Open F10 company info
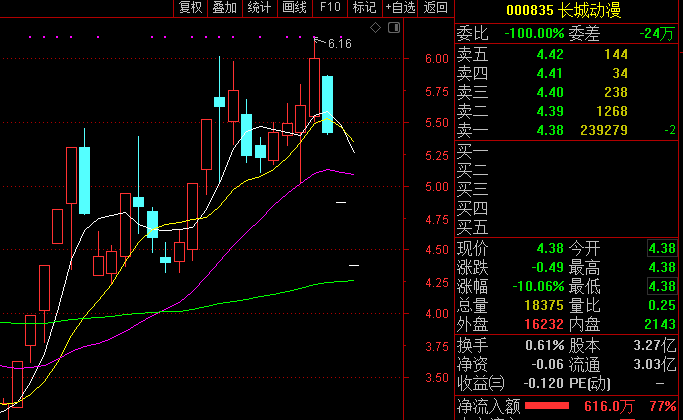 point(330,8)
